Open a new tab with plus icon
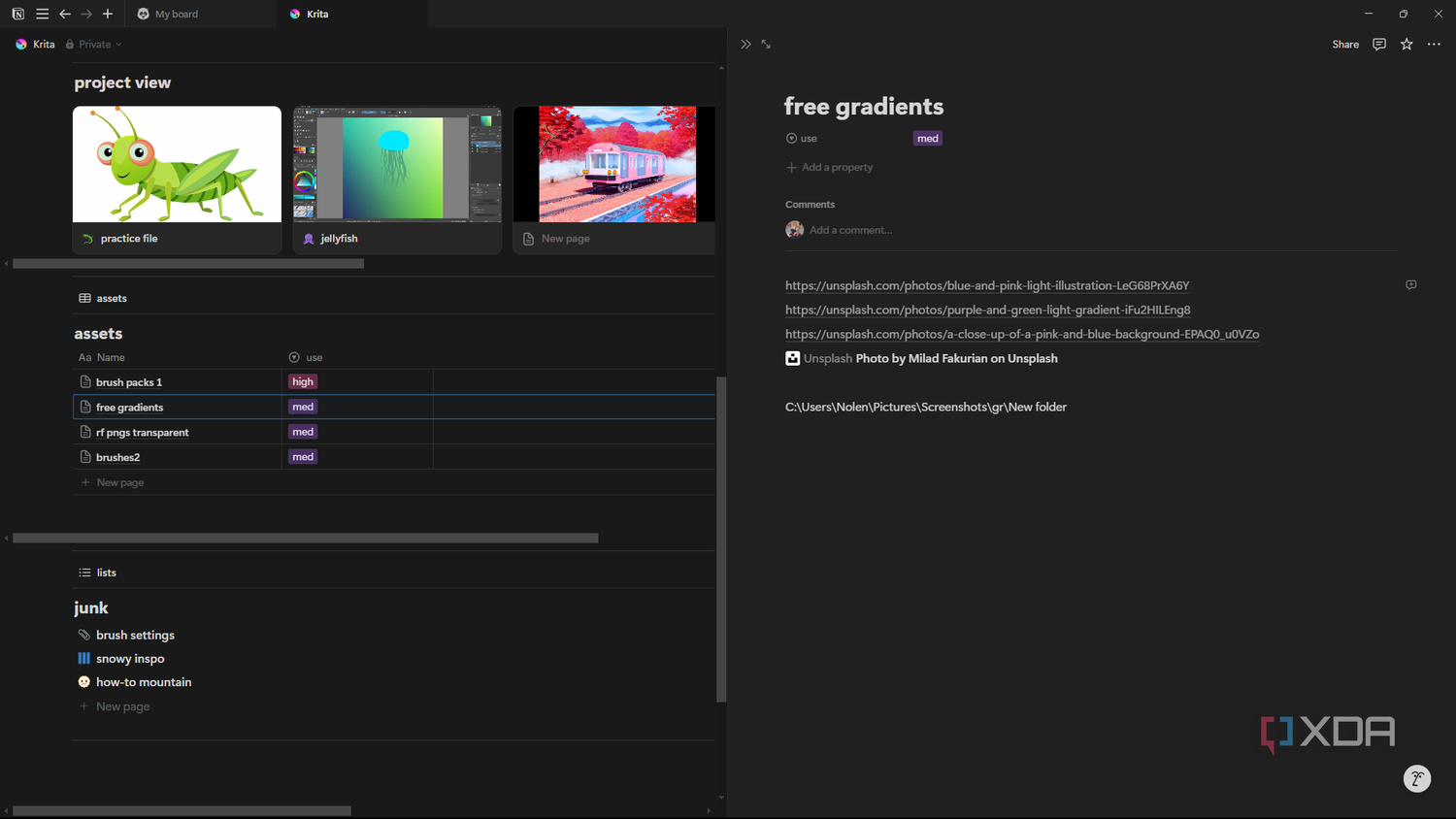Viewport: 1456px width, 819px height. click(x=108, y=14)
